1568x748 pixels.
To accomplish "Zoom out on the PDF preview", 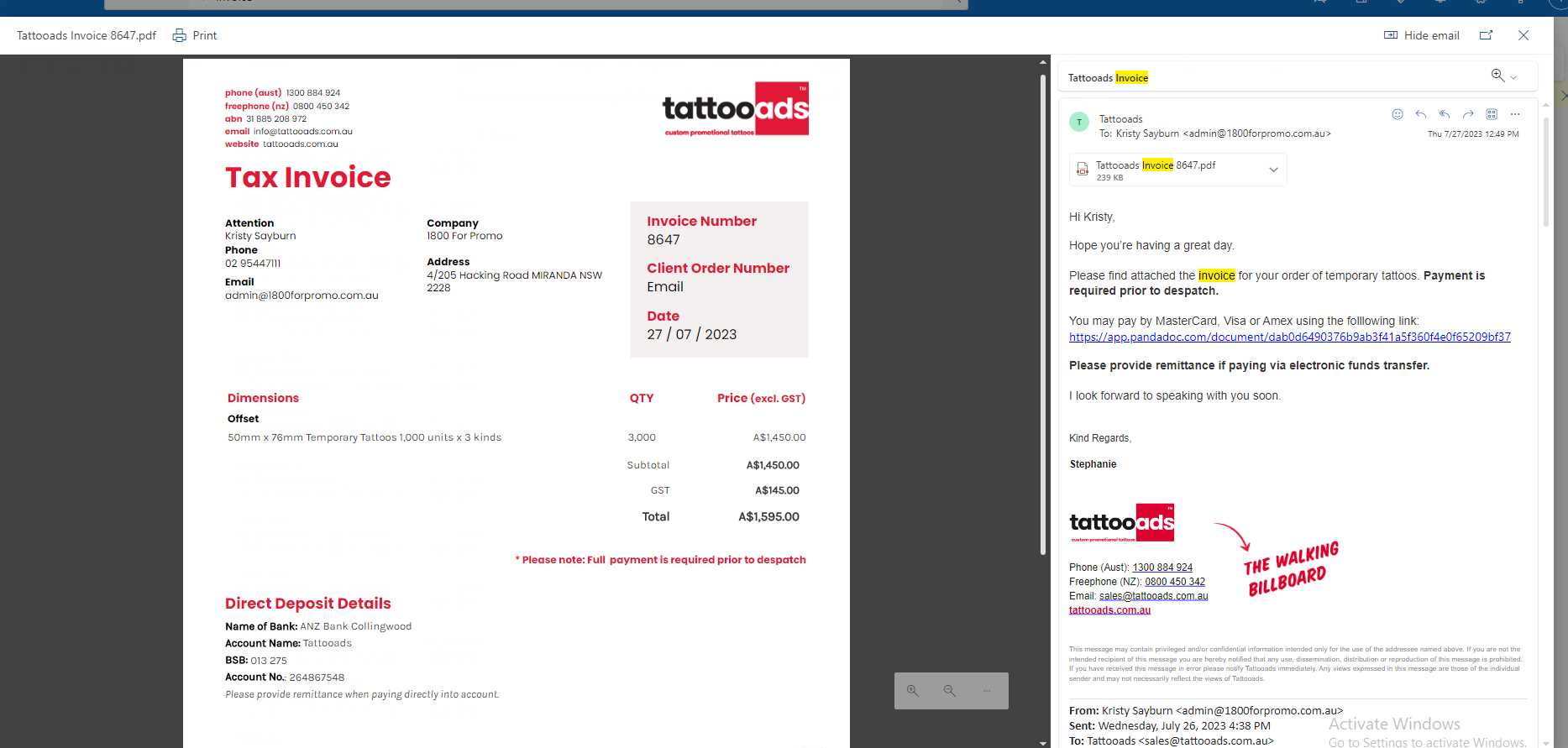I will coord(950,691).
